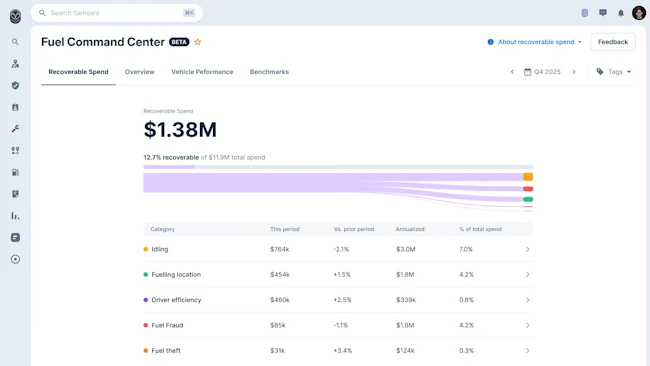
Task: Expand the Fuelling location row chevron
Action: [x=528, y=274]
